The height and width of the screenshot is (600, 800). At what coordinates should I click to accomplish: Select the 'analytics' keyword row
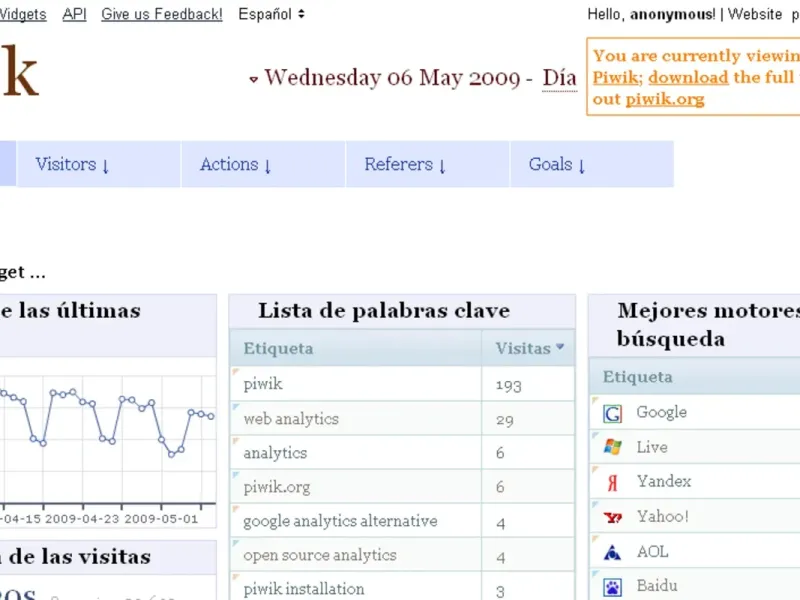(x=402, y=453)
